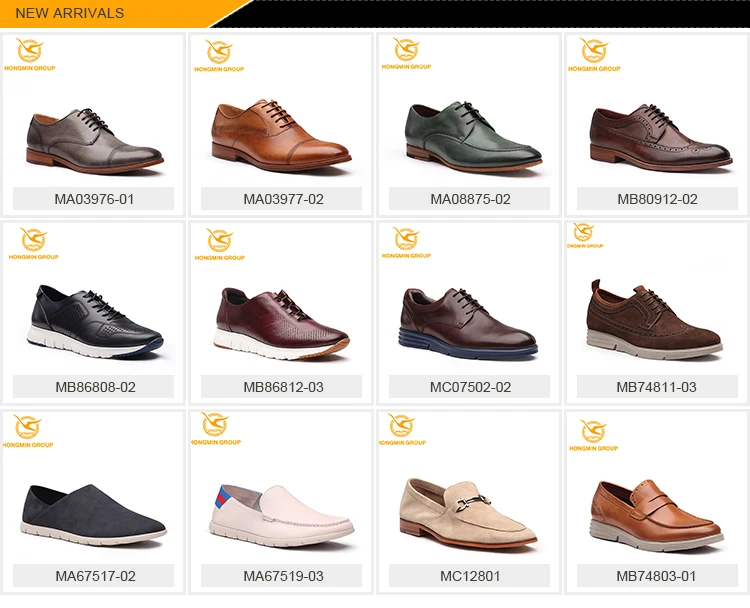
Task: Click the Hongmin Group logo on MB86808-02 card
Action: pos(33,243)
